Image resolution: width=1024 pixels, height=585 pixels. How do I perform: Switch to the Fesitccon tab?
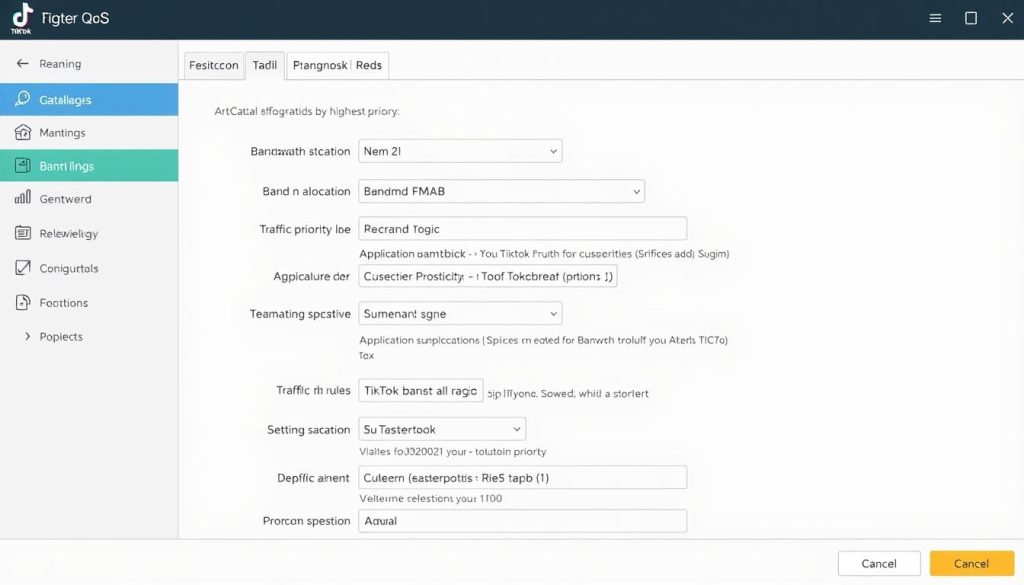click(x=214, y=65)
